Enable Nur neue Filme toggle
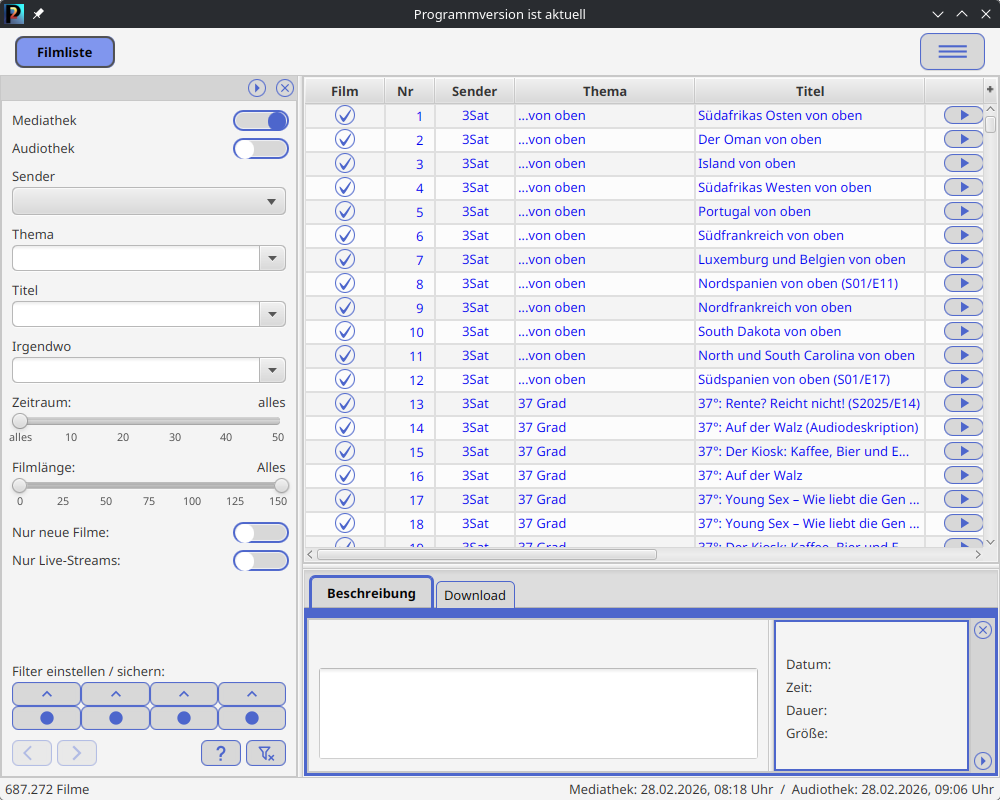Image resolution: width=1000 pixels, height=800 pixels. tap(261, 533)
